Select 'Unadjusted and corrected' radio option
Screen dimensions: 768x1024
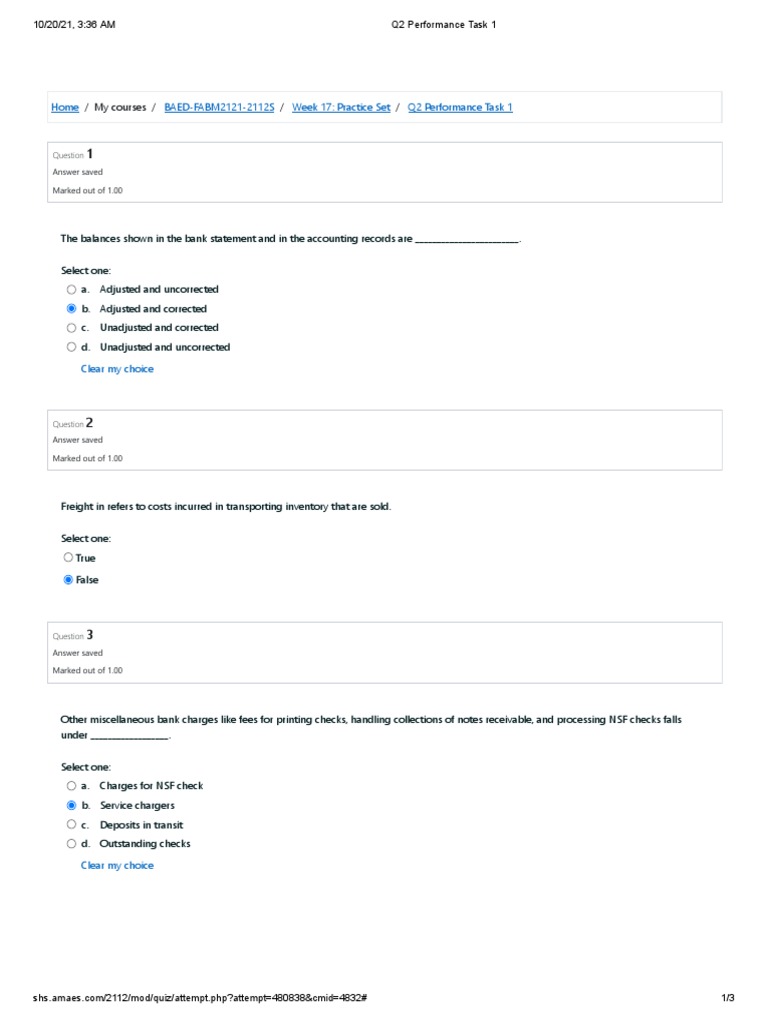[x=71, y=328]
